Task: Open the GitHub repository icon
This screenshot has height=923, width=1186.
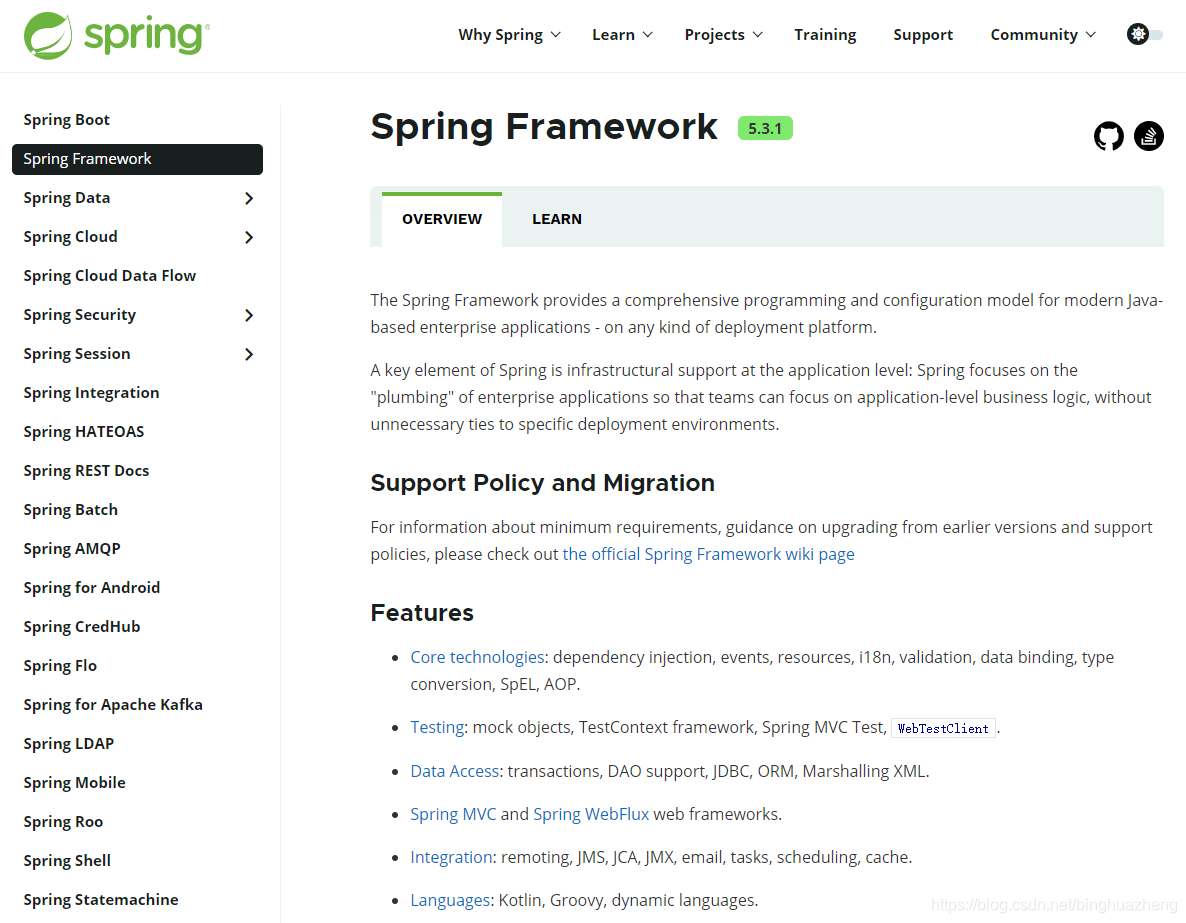Action: (1109, 136)
